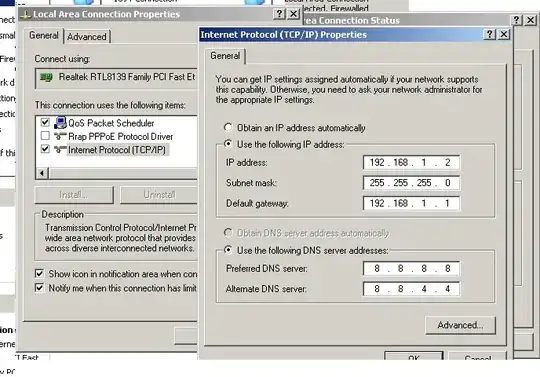
Task: Select Obtain an IP address automatically
Action: (228, 127)
